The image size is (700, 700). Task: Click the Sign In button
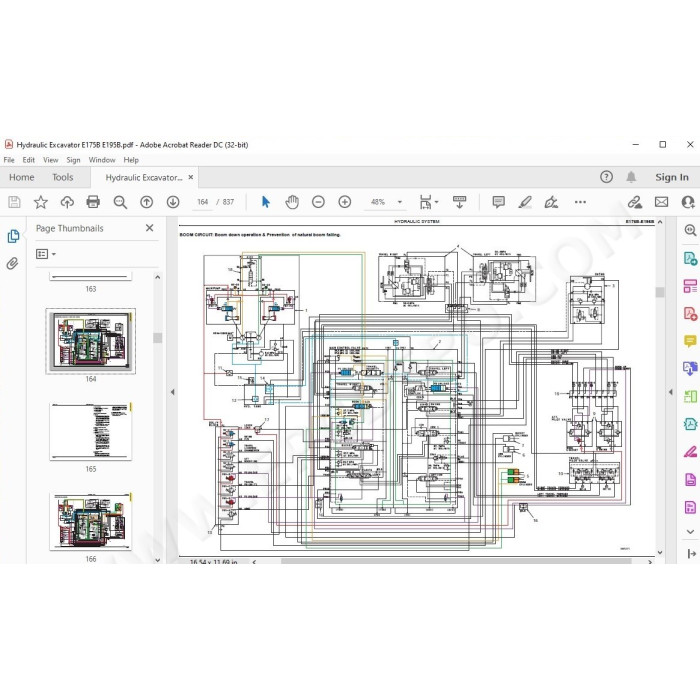pos(671,177)
